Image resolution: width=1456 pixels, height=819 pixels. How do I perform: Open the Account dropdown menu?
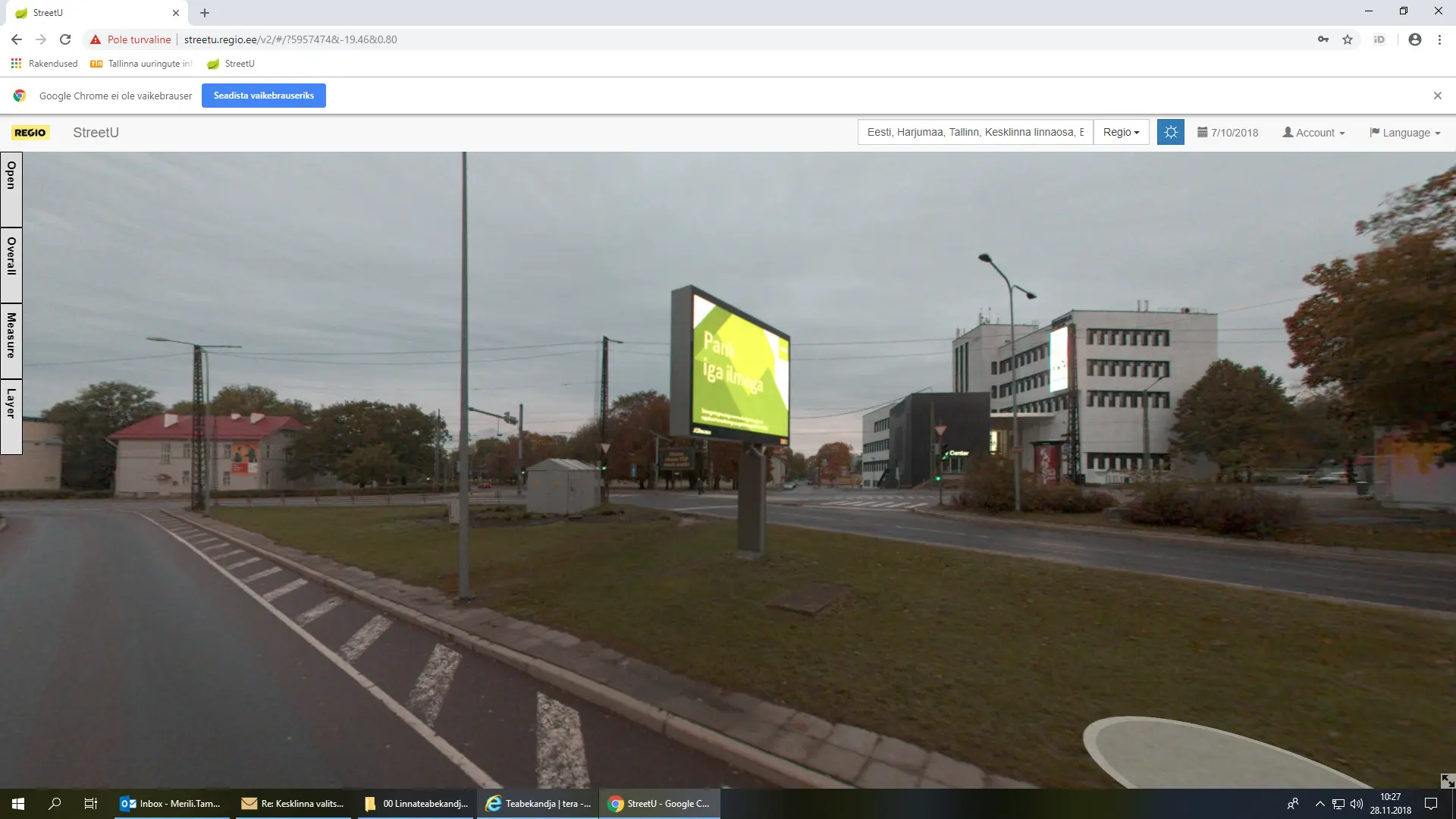pyautogui.click(x=1313, y=133)
